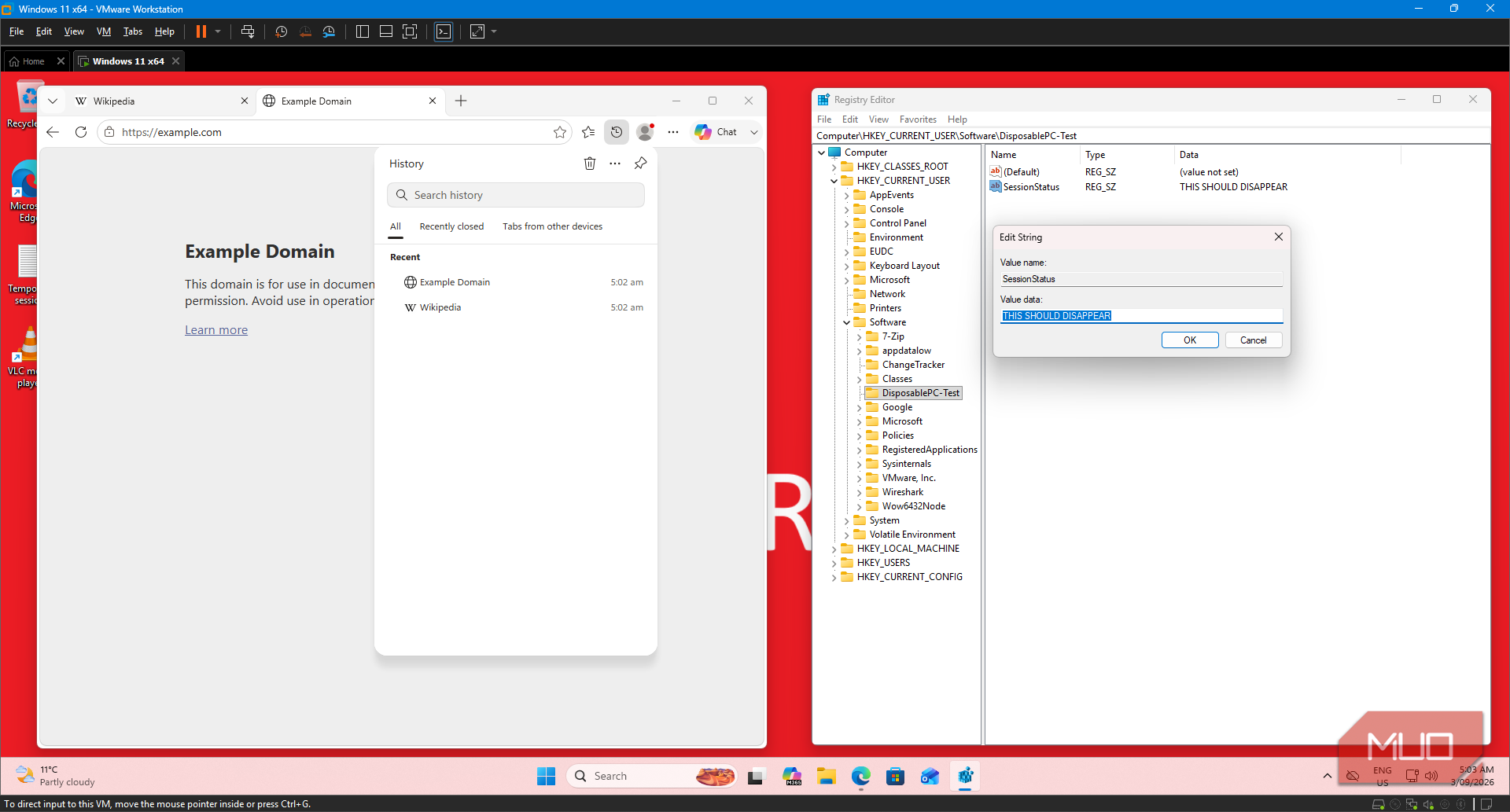The image size is (1510, 812).
Task: Open the Edge Favorites list icon
Action: coord(588,132)
